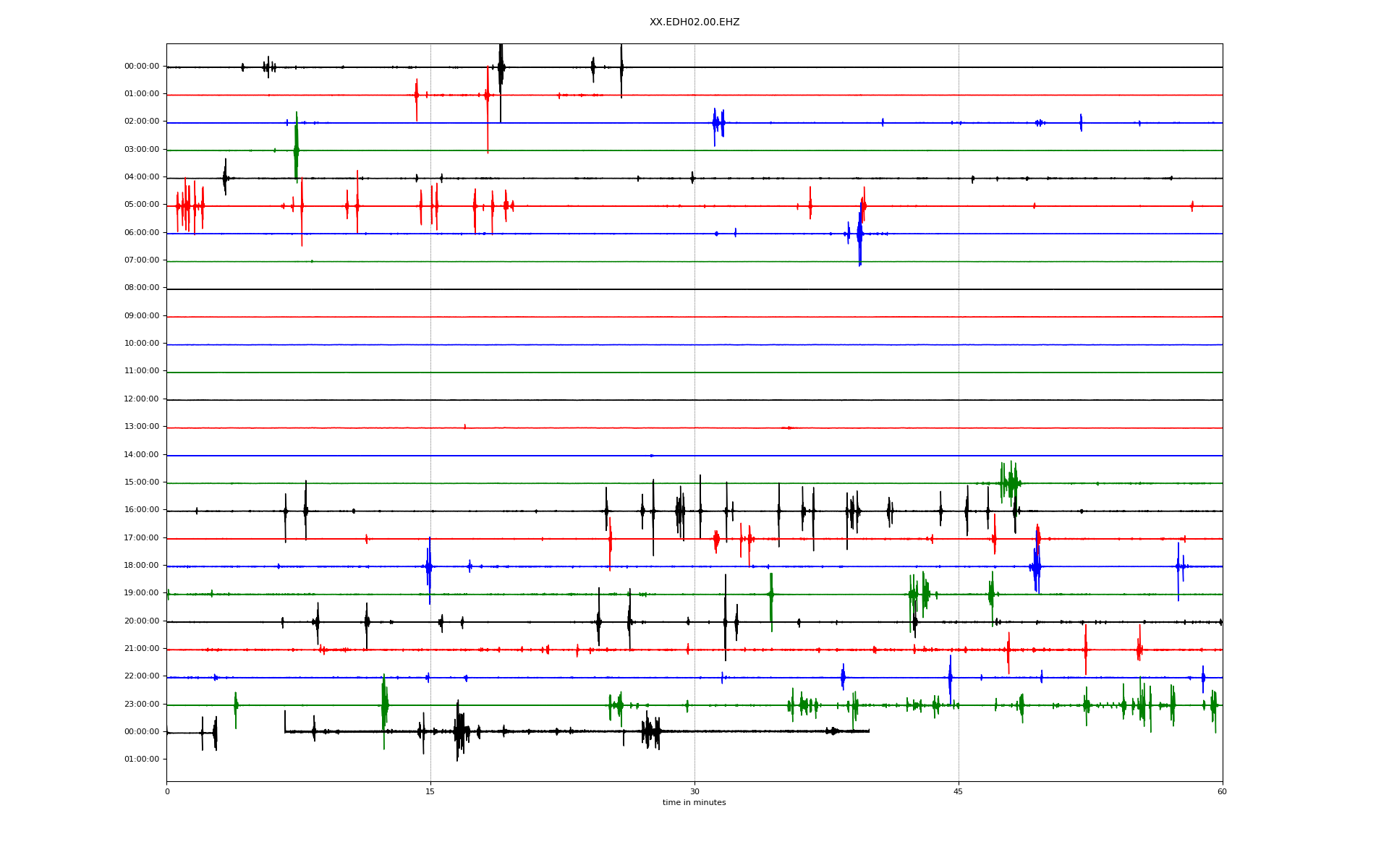Screen dimensions: 1389x868
Task: Click the 15:00:00 row label
Action: click(142, 482)
